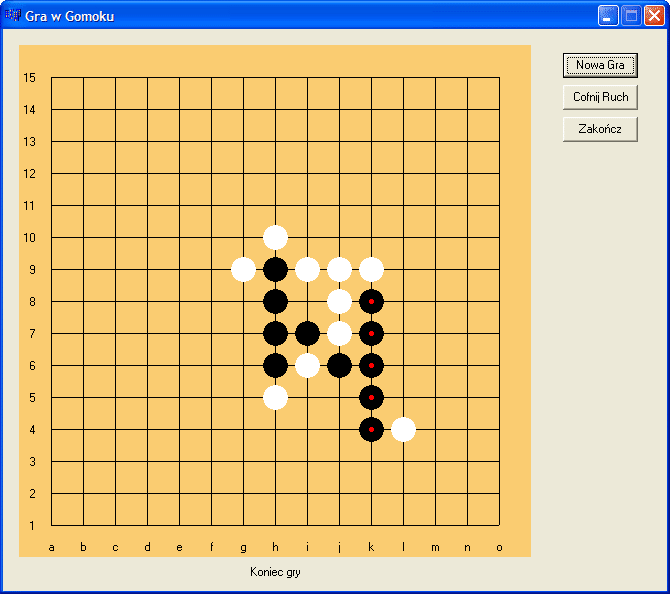Image resolution: width=670 pixels, height=594 pixels.
Task: Place a stone at empty intersection a15
Action: (x=51, y=77)
